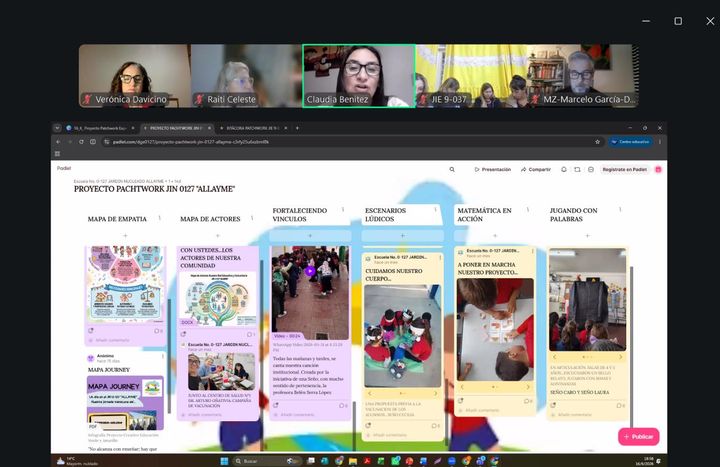This screenshot has height=467, width=720.
Task: Add a post under MATEMÁTICA EN ACCIÓN
Action: point(495,236)
